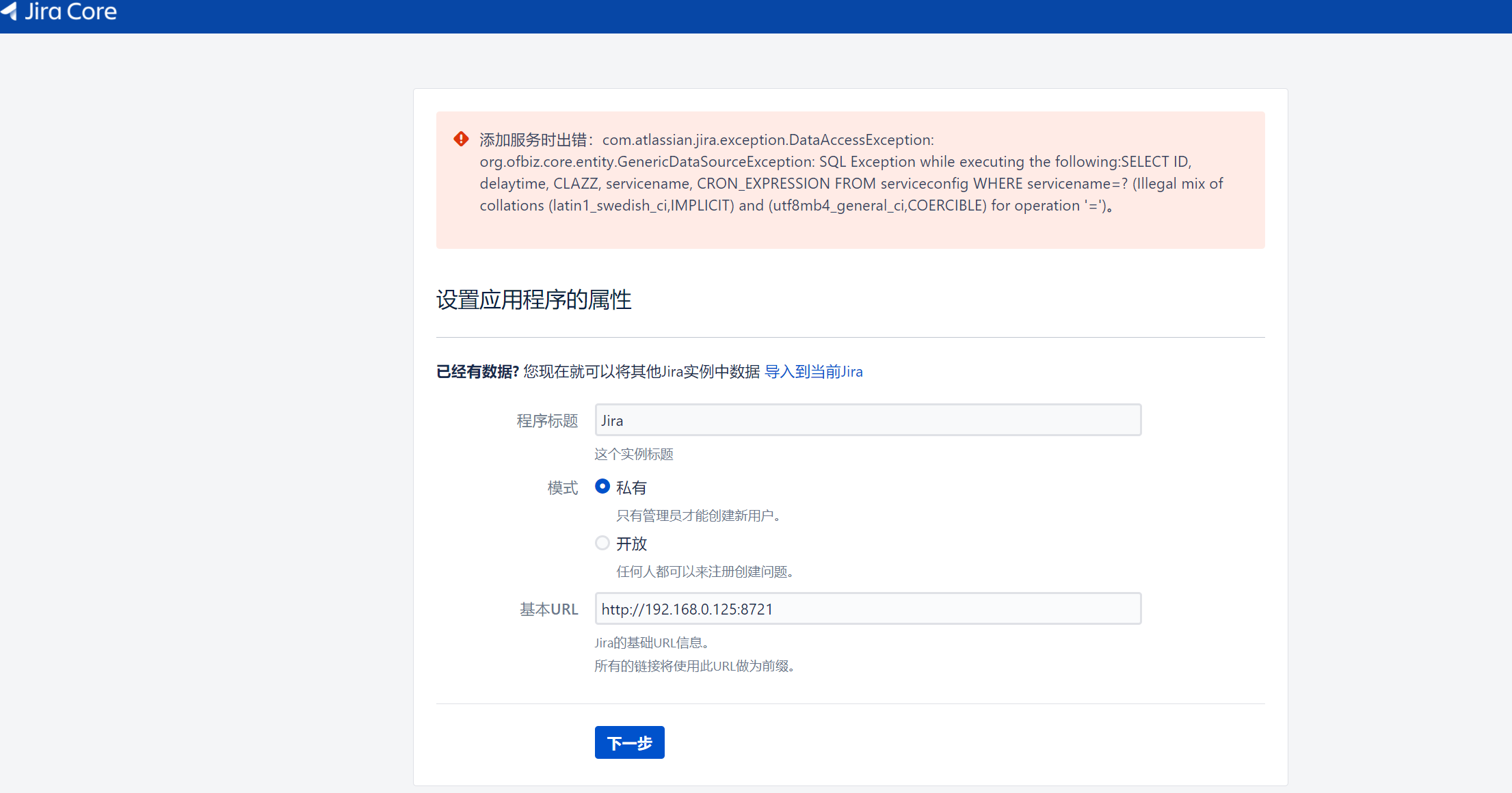
Task: Click the 程序标题 field label
Action: (547, 420)
